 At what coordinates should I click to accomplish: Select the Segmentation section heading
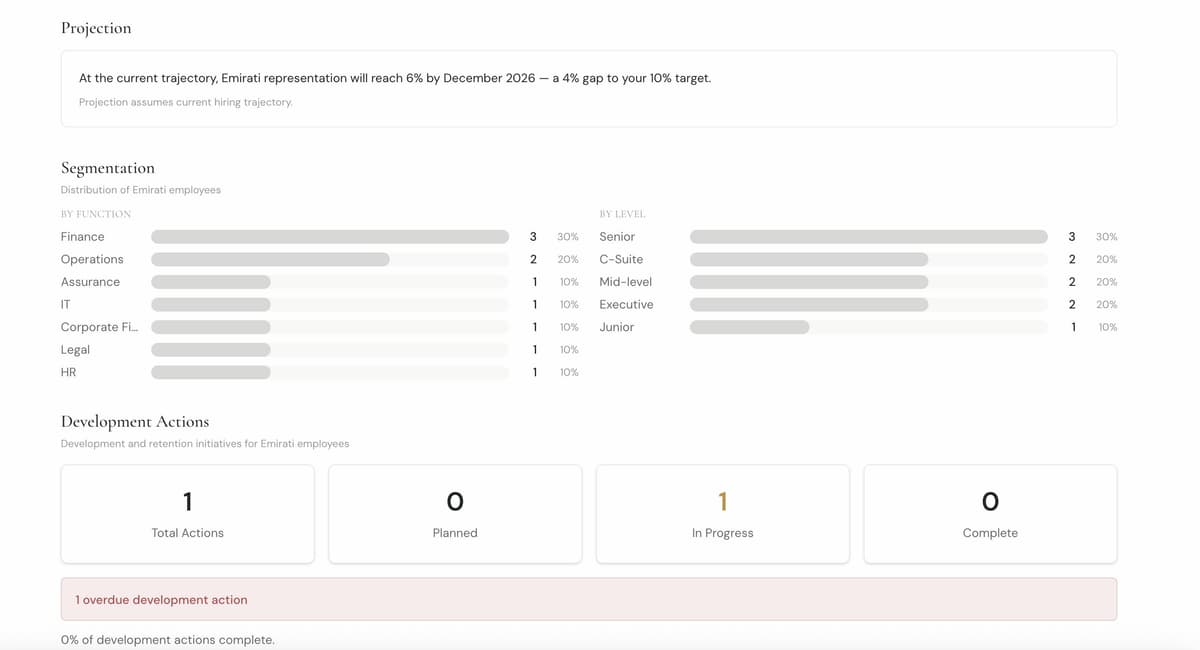[108, 168]
